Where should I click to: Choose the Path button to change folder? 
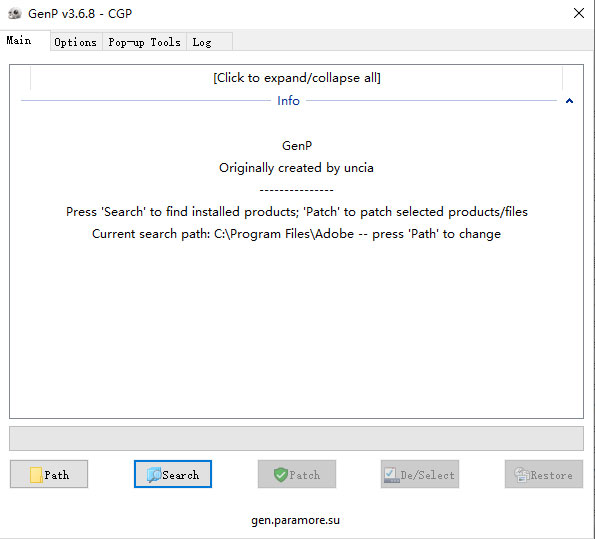tap(49, 474)
